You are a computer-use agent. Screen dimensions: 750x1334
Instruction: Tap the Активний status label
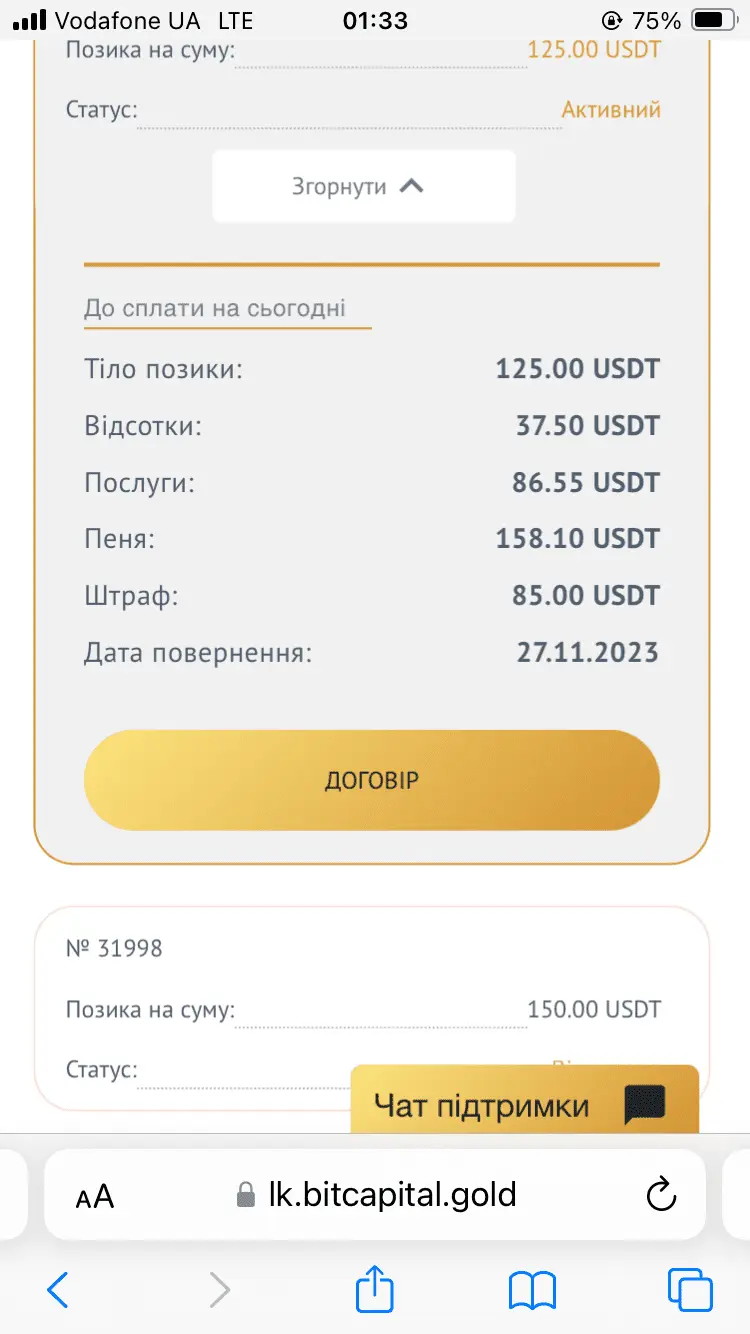611,109
